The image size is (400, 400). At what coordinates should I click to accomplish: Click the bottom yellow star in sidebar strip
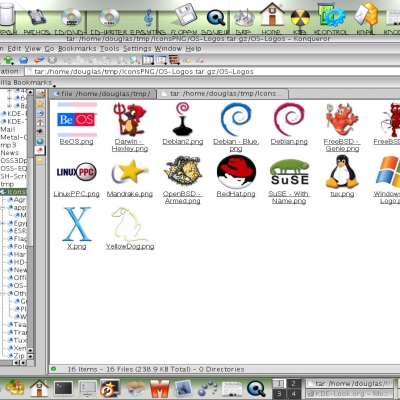pyautogui.click(x=40, y=160)
